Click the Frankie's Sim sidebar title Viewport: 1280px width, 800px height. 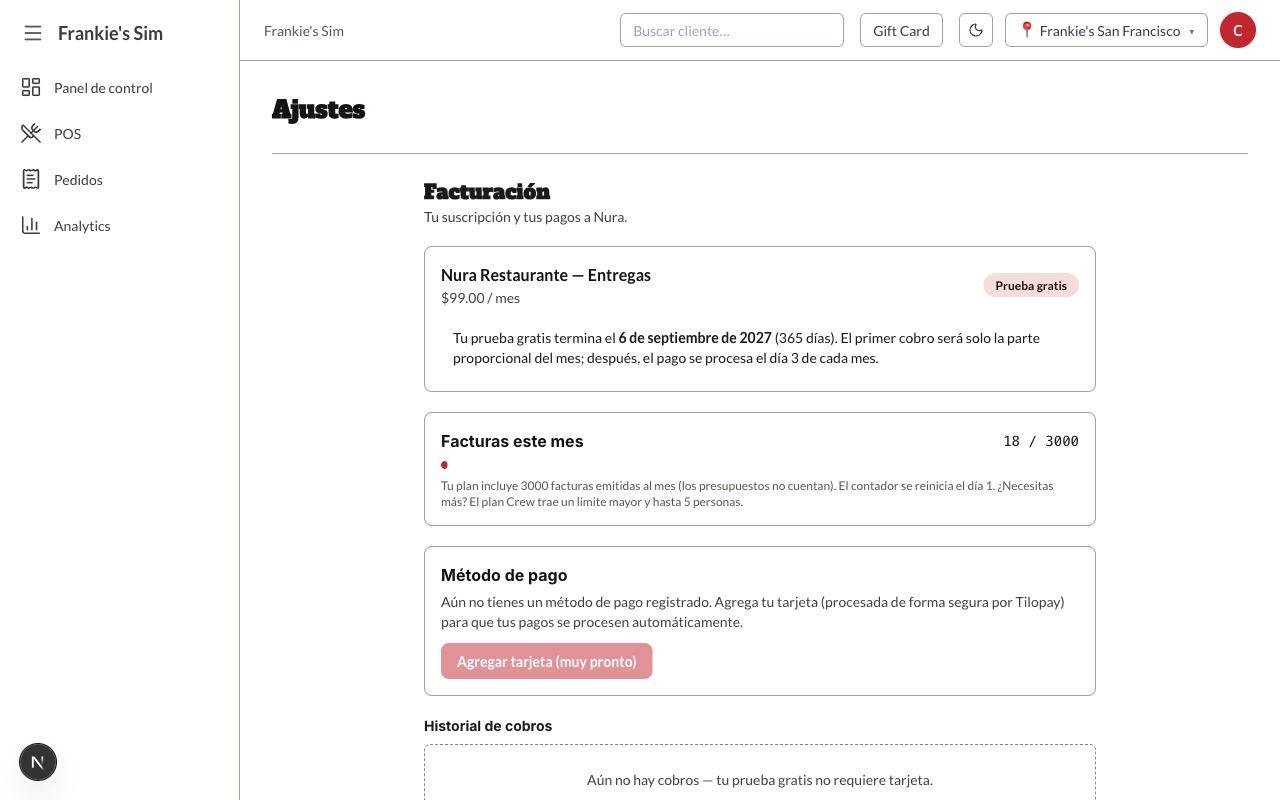[110, 33]
